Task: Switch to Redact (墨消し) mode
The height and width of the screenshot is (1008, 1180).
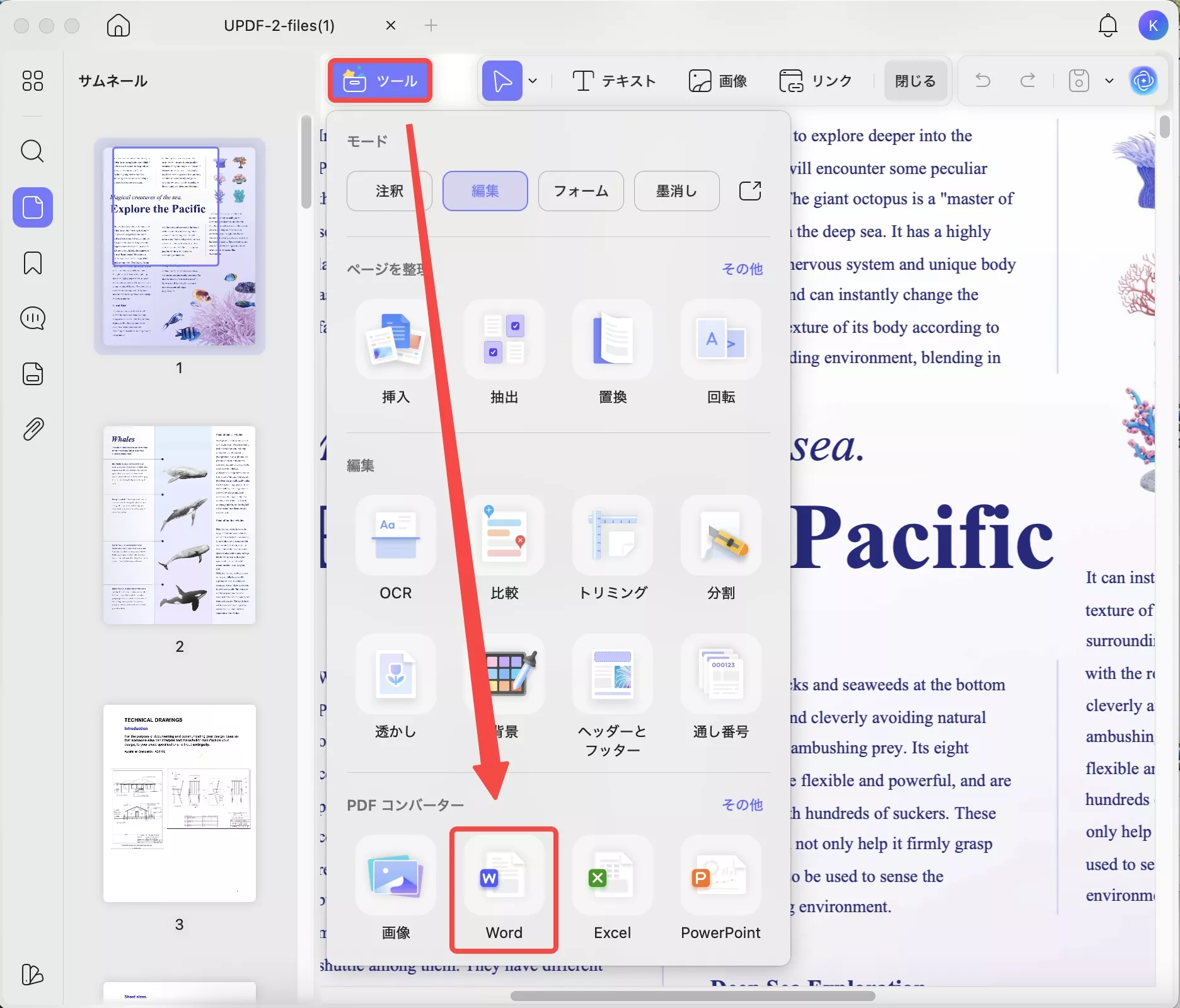Action: (677, 191)
